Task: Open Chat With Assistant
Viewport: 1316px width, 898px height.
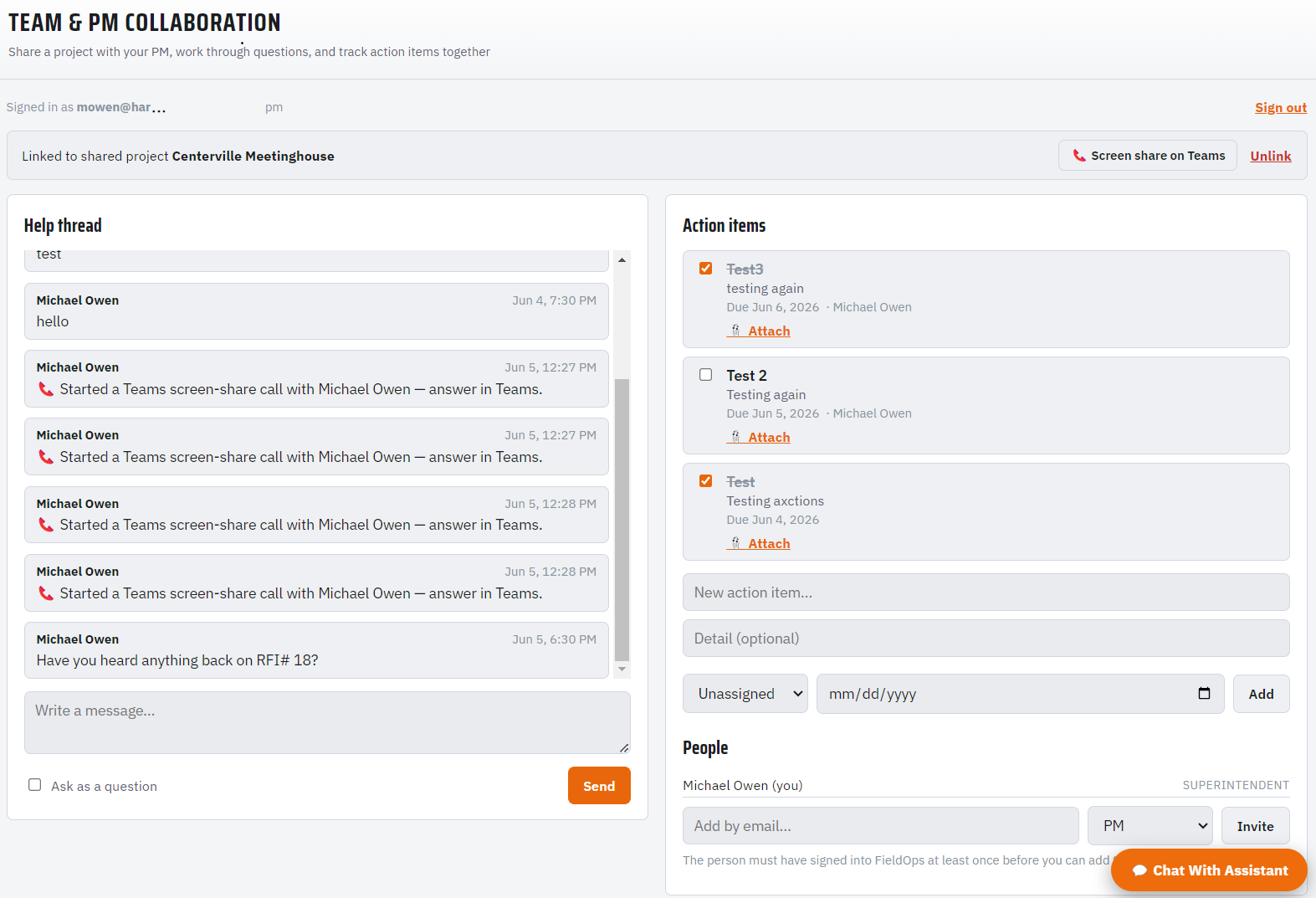Action: (1210, 870)
